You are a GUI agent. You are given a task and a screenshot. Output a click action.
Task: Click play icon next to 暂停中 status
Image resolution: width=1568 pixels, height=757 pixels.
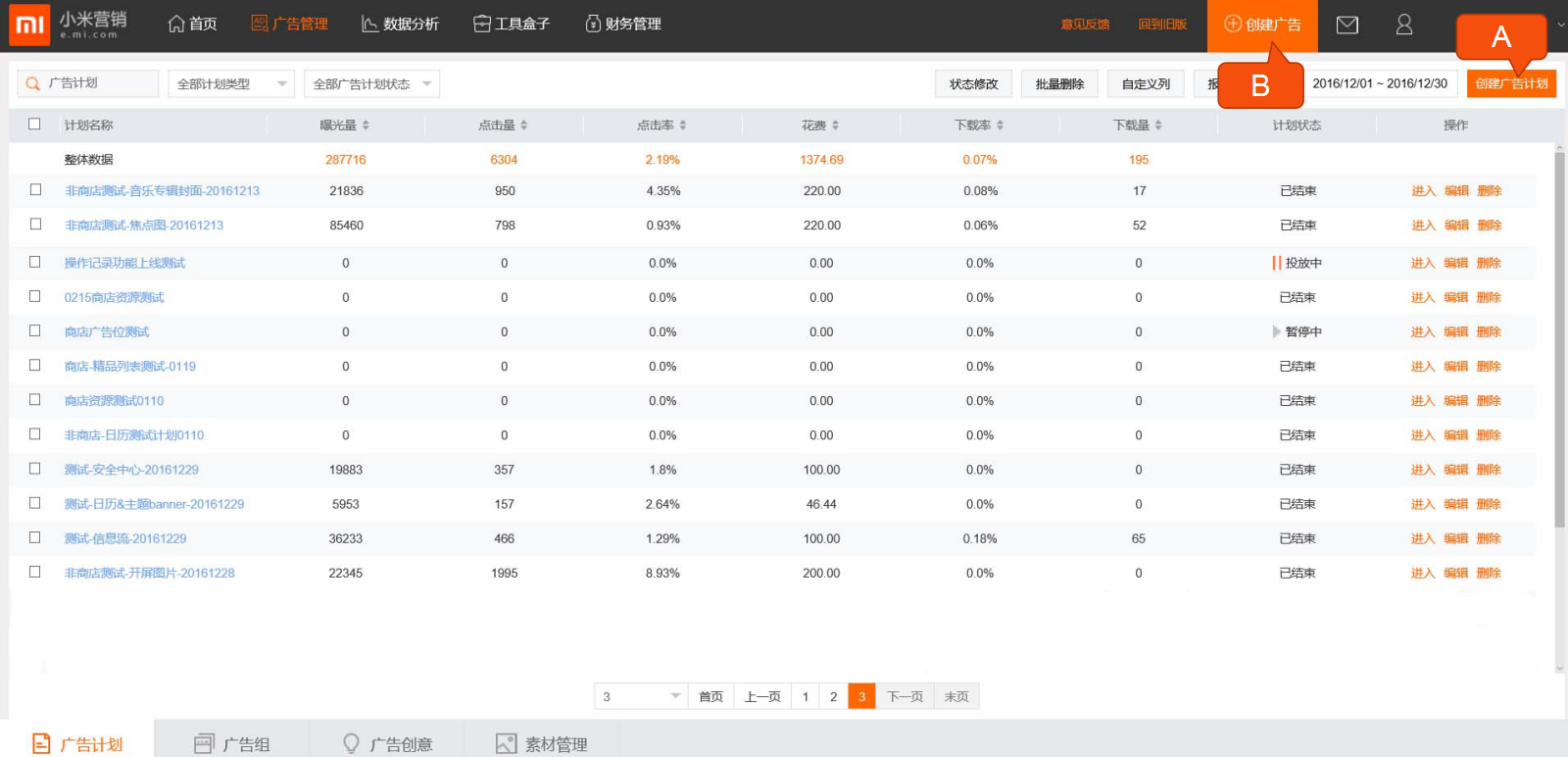pos(1276,331)
